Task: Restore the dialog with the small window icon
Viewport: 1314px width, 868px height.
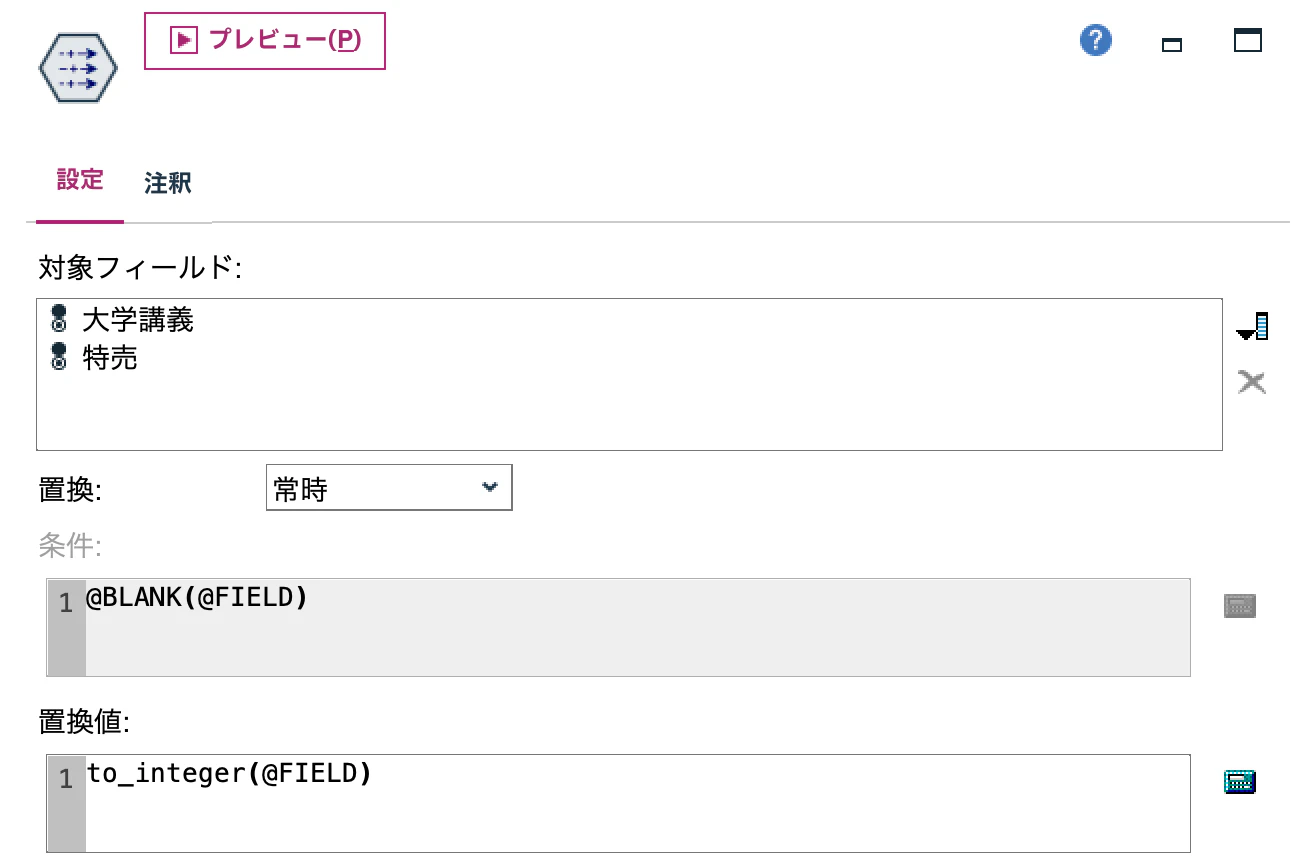Action: [x=1171, y=44]
